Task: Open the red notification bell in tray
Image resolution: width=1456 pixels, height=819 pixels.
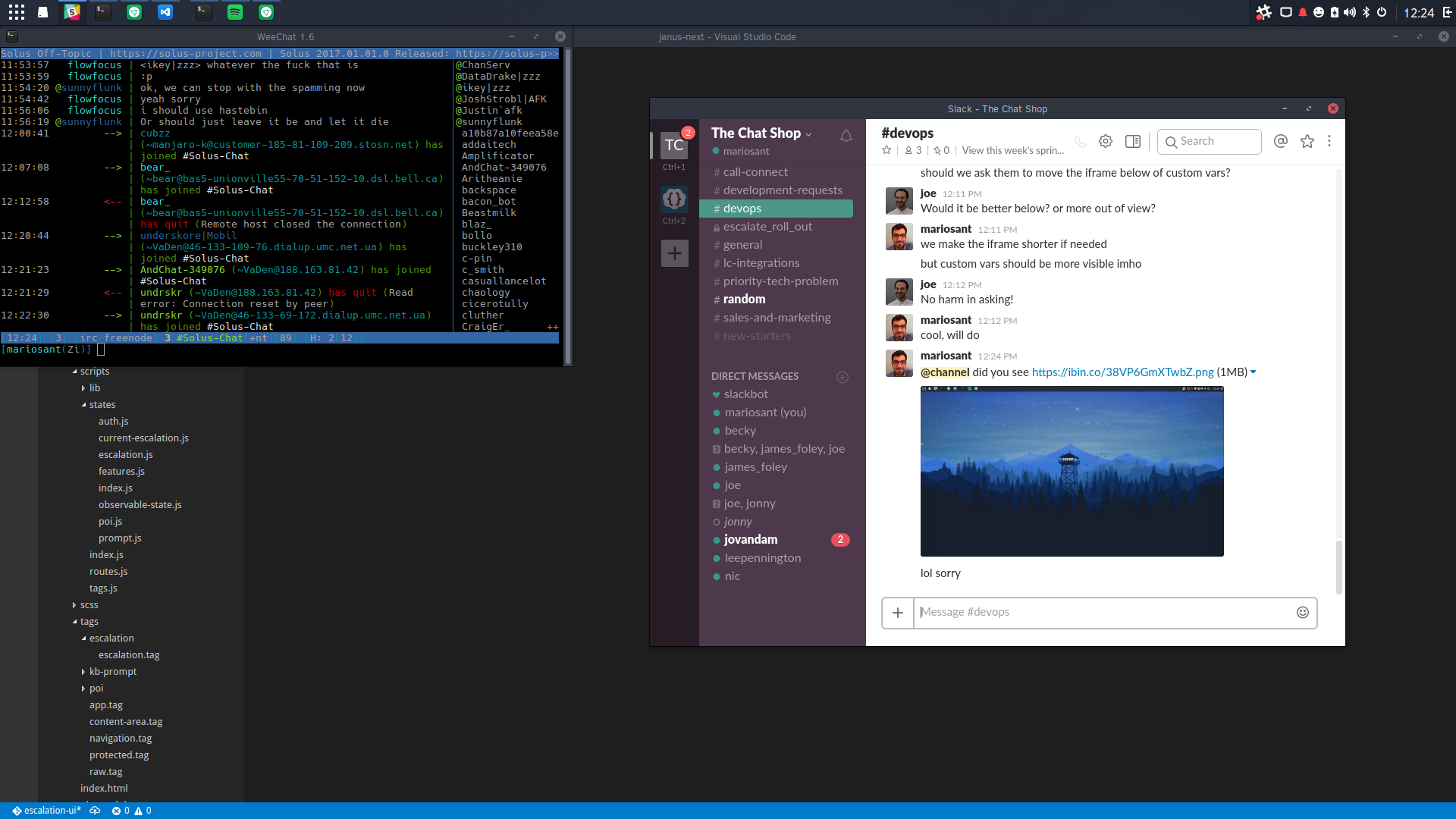Action: tap(1303, 12)
